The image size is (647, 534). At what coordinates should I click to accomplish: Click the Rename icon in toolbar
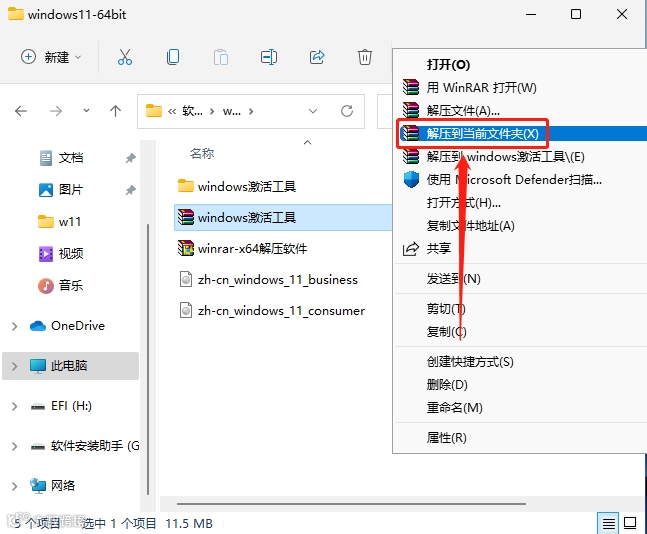(269, 57)
